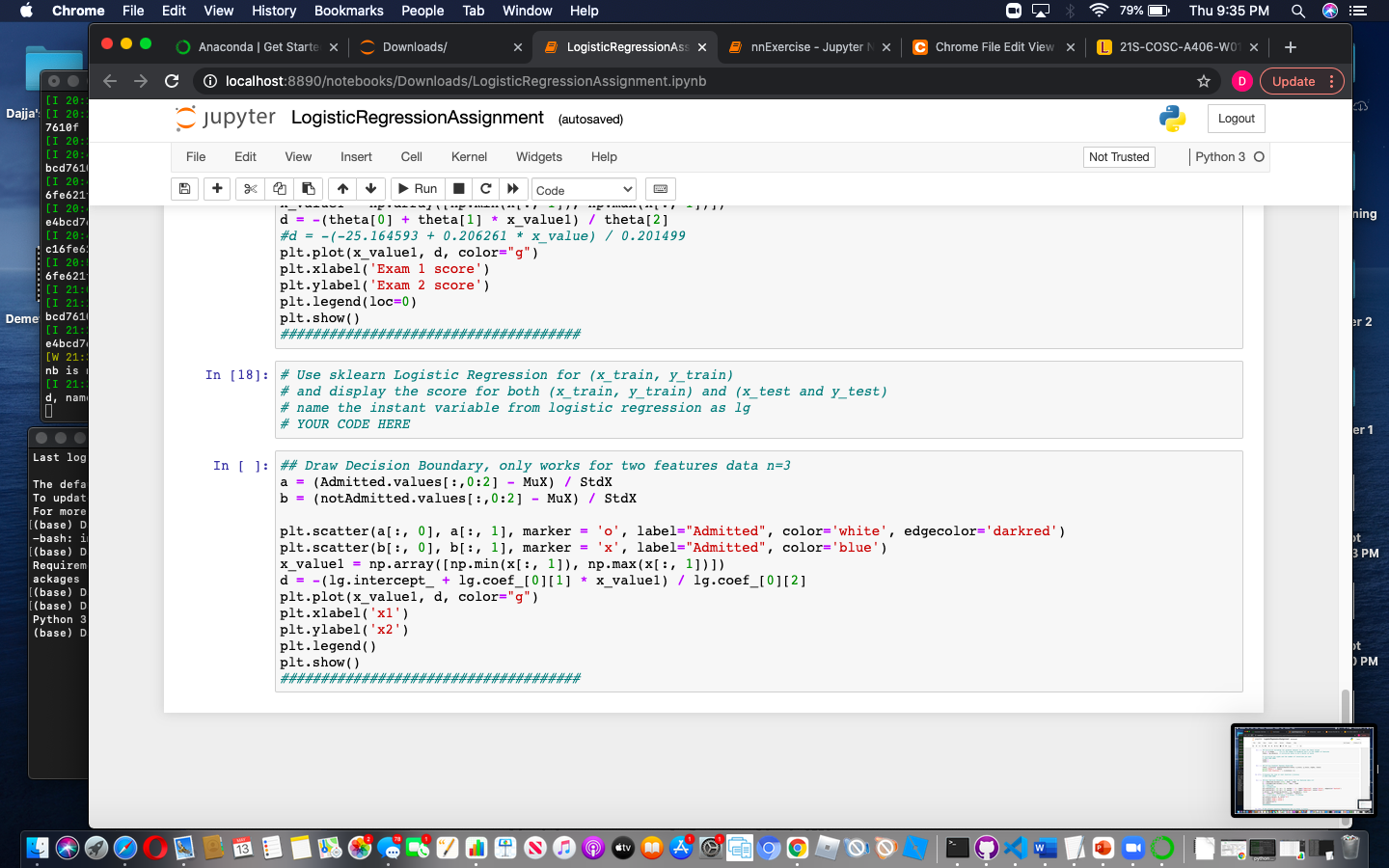Select the Run cell toolbar icon
Image resolution: width=1389 pixels, height=868 pixels.
(x=417, y=188)
